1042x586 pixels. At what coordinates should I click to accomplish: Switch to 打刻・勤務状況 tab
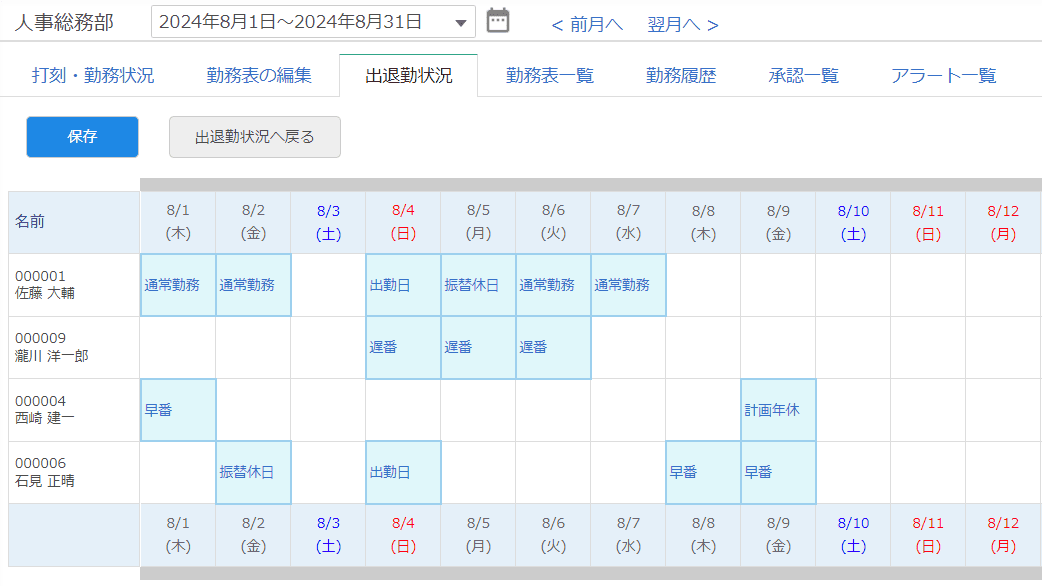(93, 75)
